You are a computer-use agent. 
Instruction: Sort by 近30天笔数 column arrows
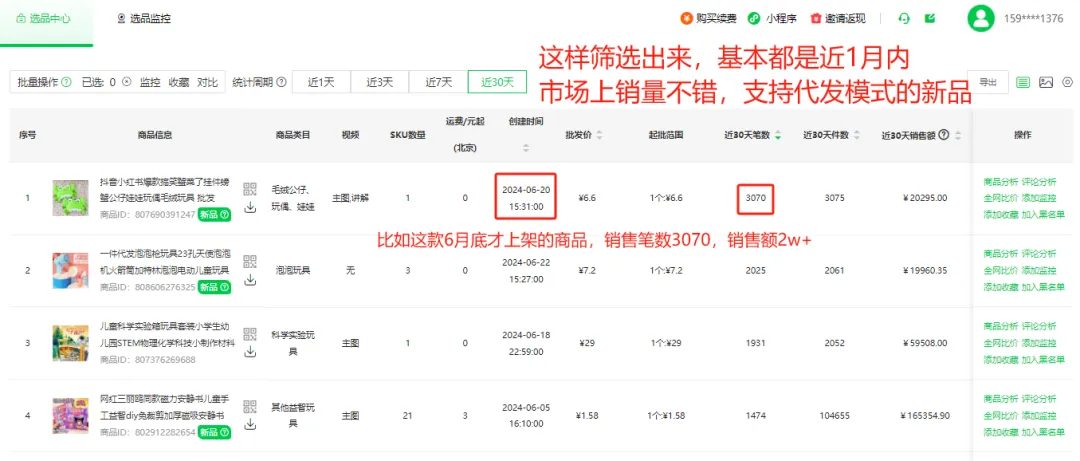click(778, 136)
